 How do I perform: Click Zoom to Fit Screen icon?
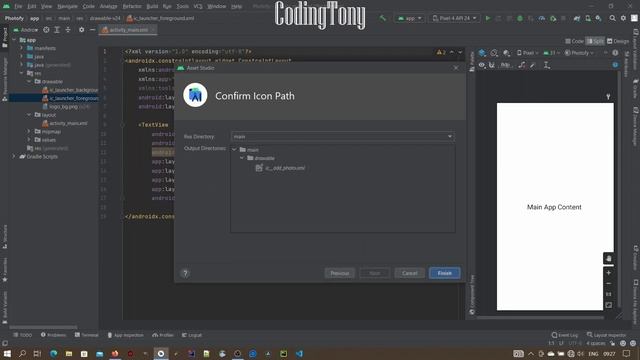[x=609, y=305]
